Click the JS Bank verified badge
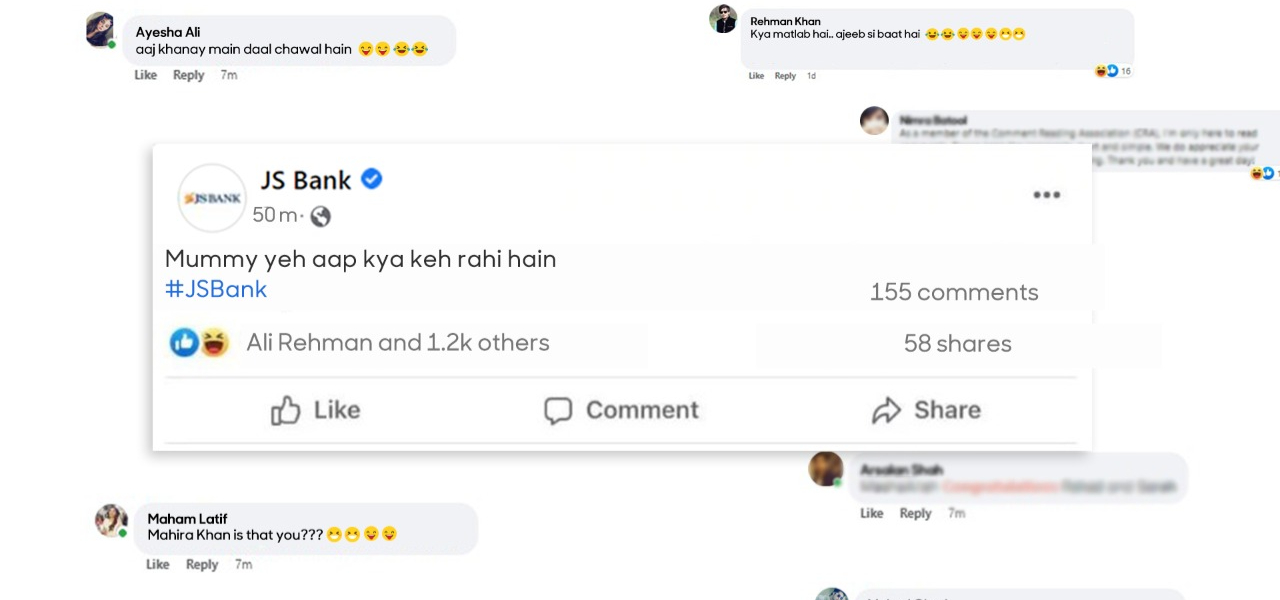This screenshot has width=1280, height=600. pyautogui.click(x=371, y=179)
